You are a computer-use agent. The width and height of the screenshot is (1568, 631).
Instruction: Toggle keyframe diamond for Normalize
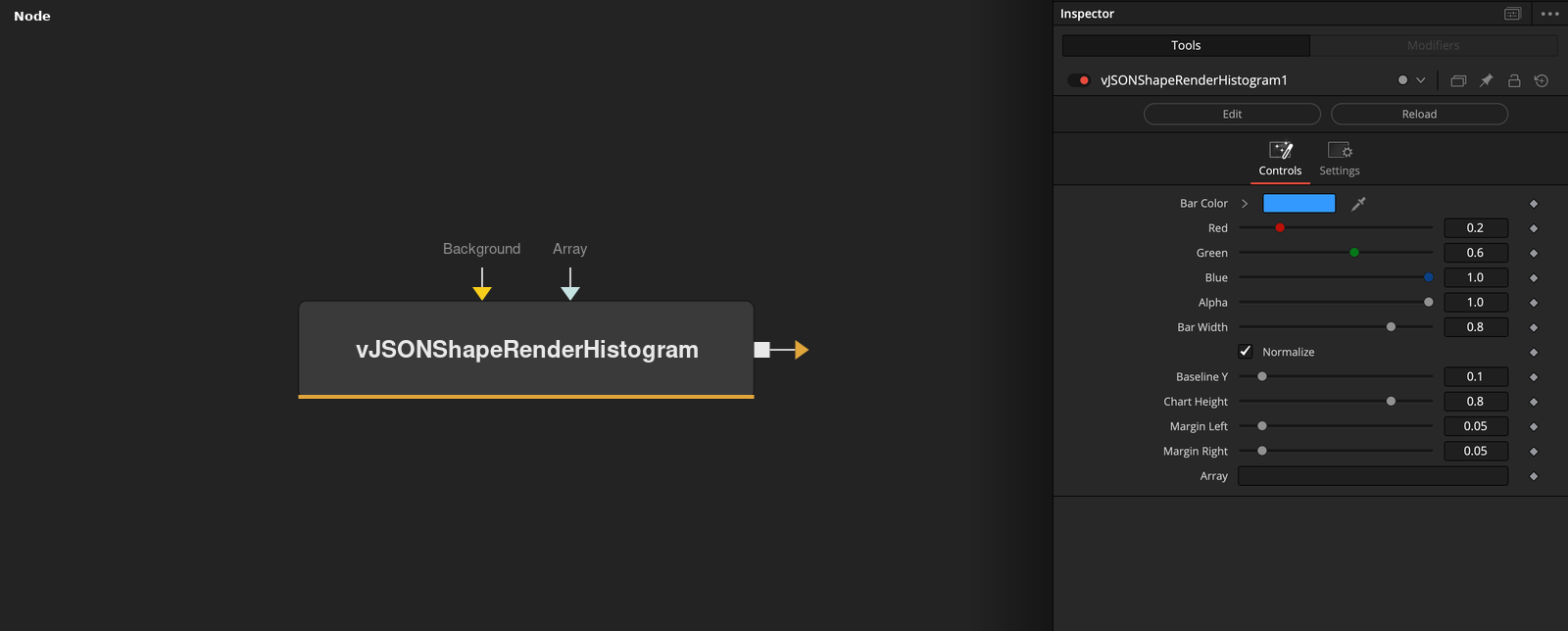coord(1534,353)
